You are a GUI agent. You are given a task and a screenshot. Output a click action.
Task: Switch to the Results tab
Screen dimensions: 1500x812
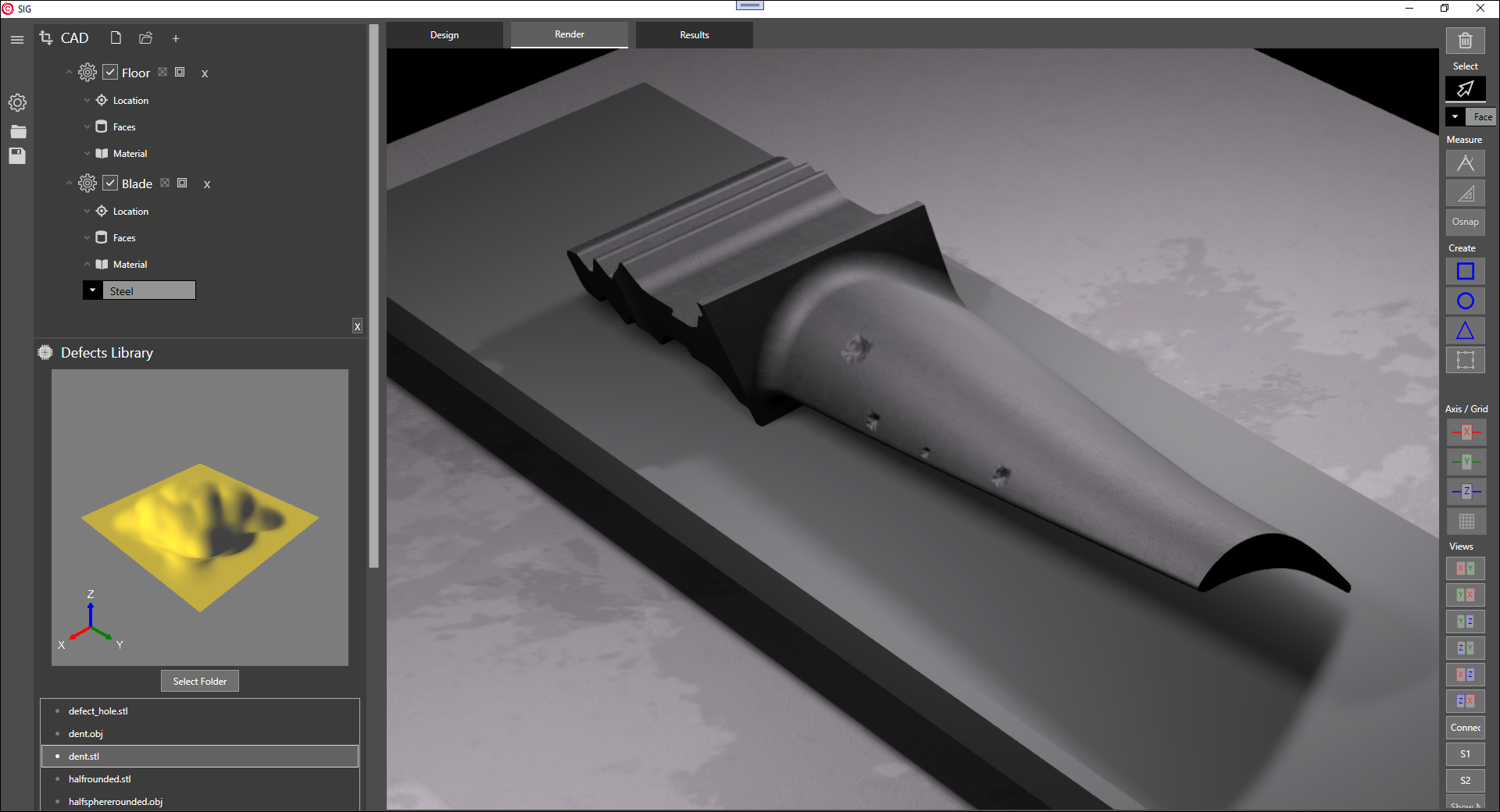[694, 35]
